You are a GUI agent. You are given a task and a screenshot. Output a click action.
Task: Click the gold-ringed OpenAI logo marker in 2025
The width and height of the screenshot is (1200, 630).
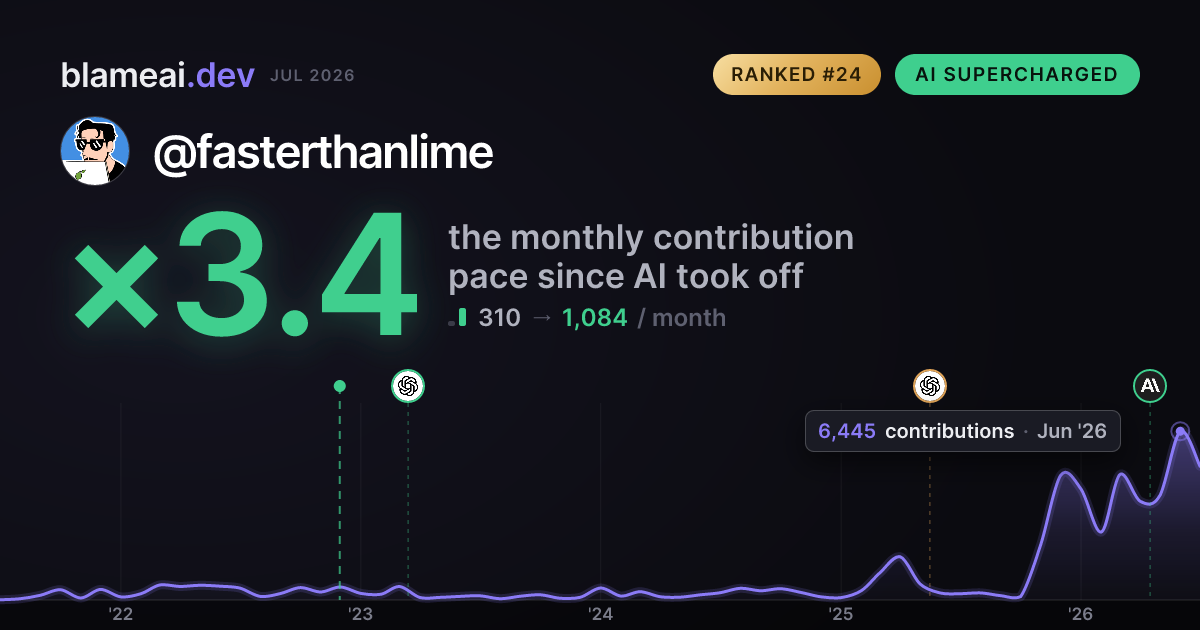(930, 385)
